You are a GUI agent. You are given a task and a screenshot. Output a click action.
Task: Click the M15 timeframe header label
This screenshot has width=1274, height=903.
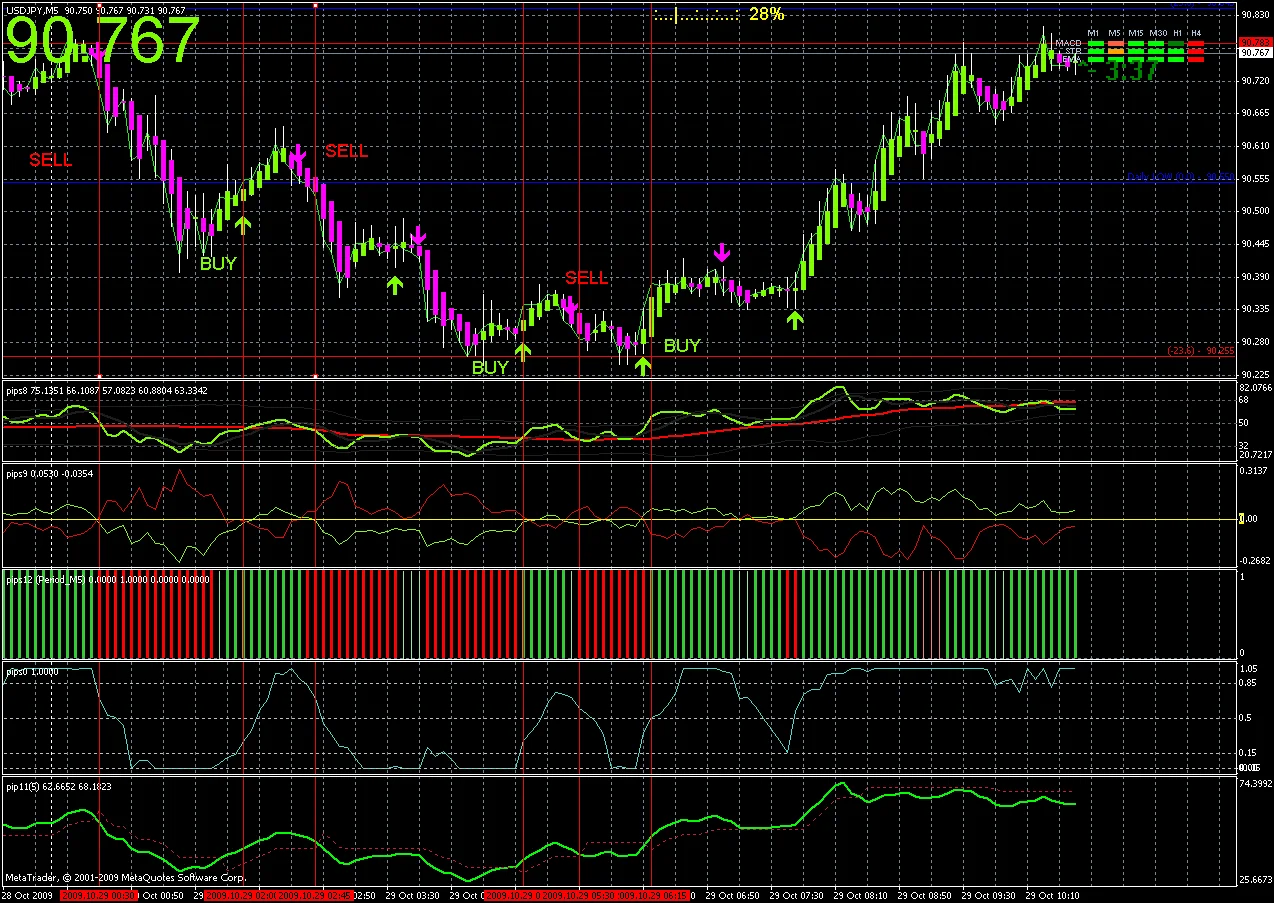(1136, 33)
